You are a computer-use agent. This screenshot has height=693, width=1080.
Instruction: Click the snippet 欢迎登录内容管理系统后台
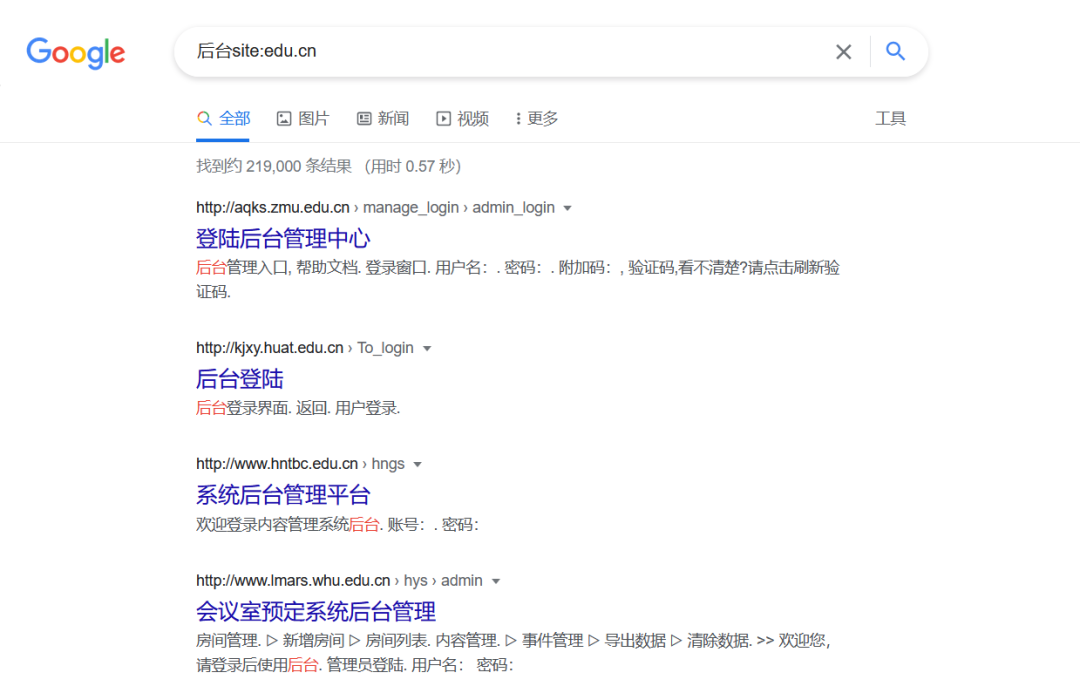click(x=337, y=525)
